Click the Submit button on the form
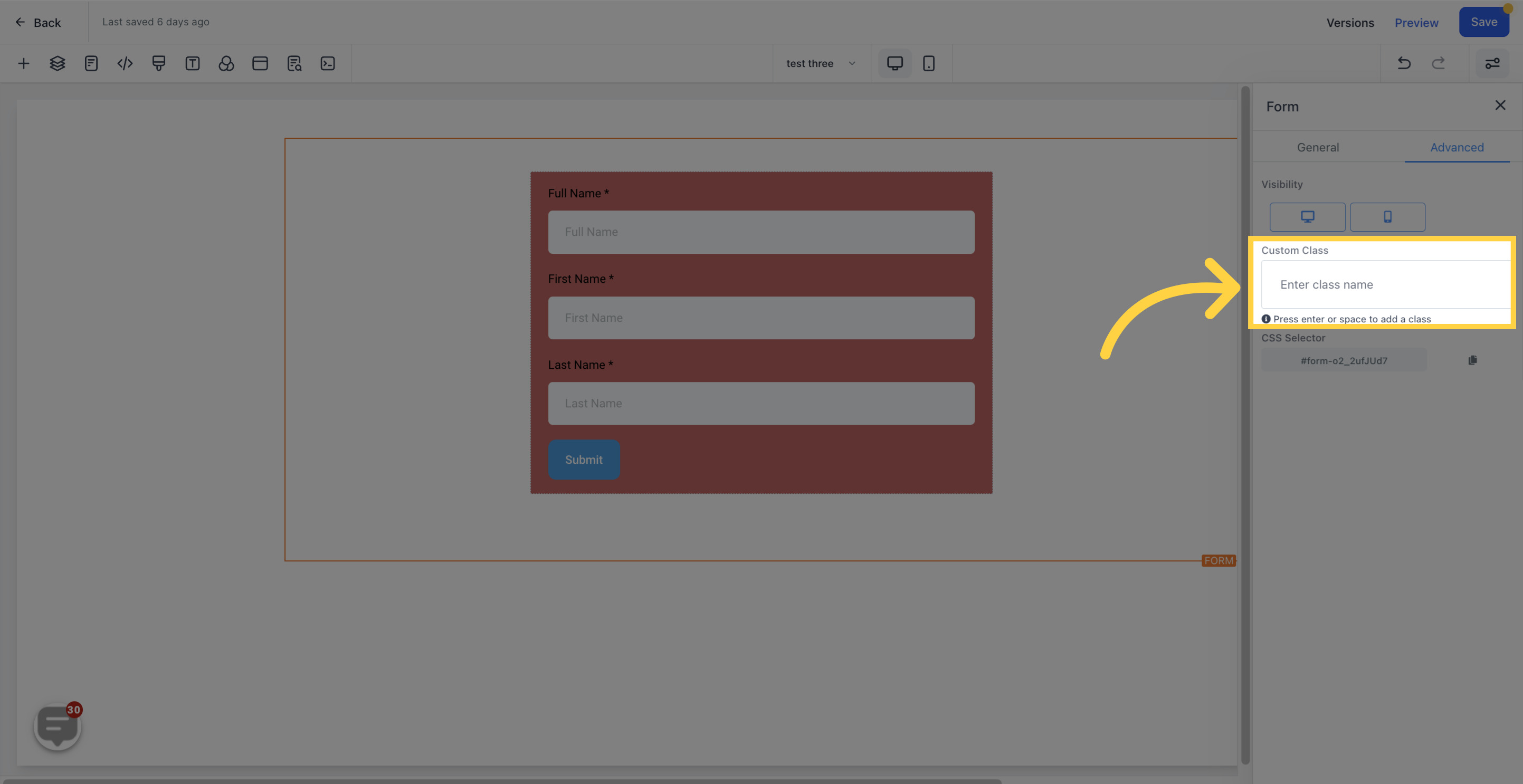Screen dimensions: 1523x784 [584, 460]
